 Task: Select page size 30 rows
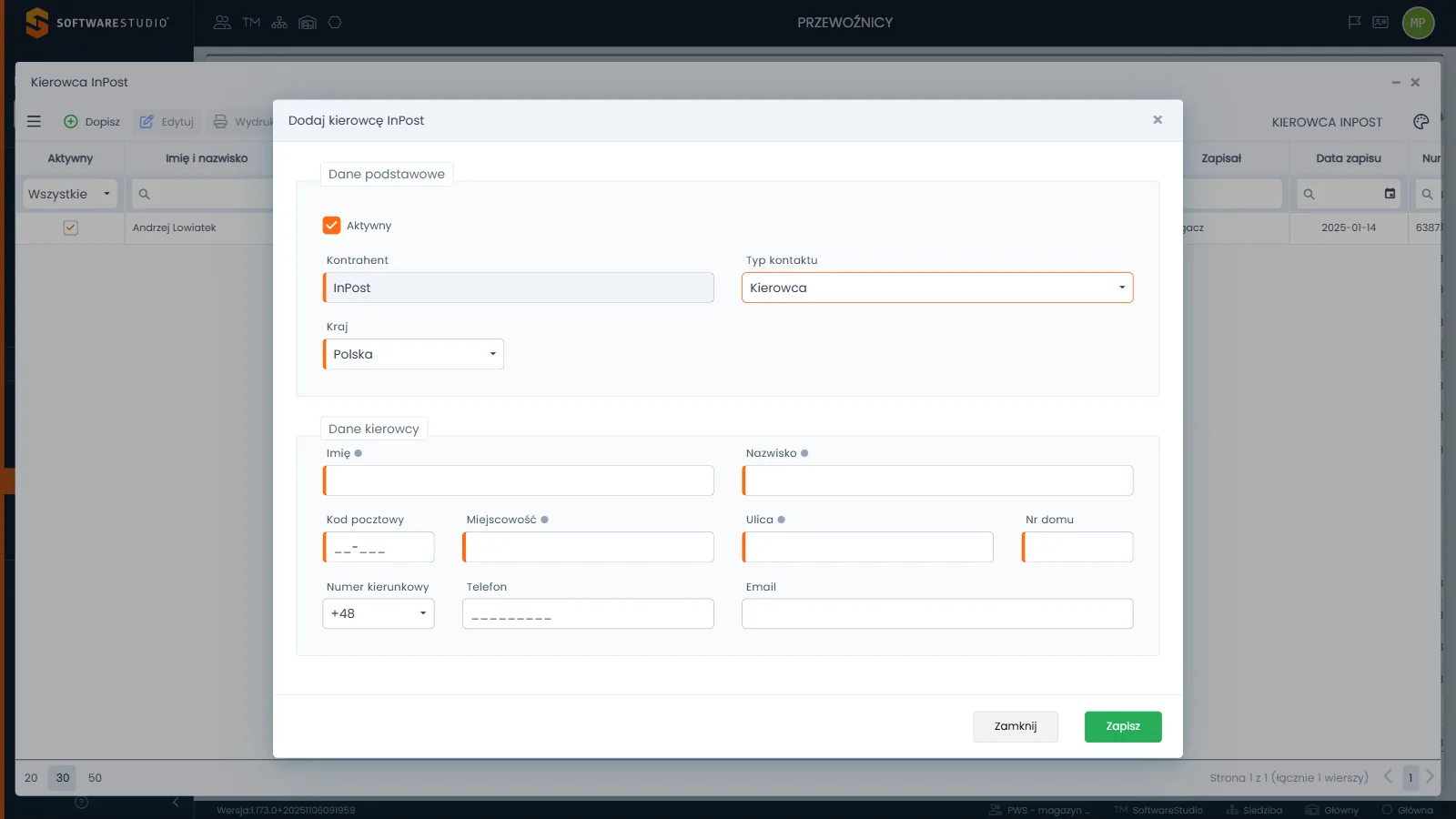coord(63,778)
